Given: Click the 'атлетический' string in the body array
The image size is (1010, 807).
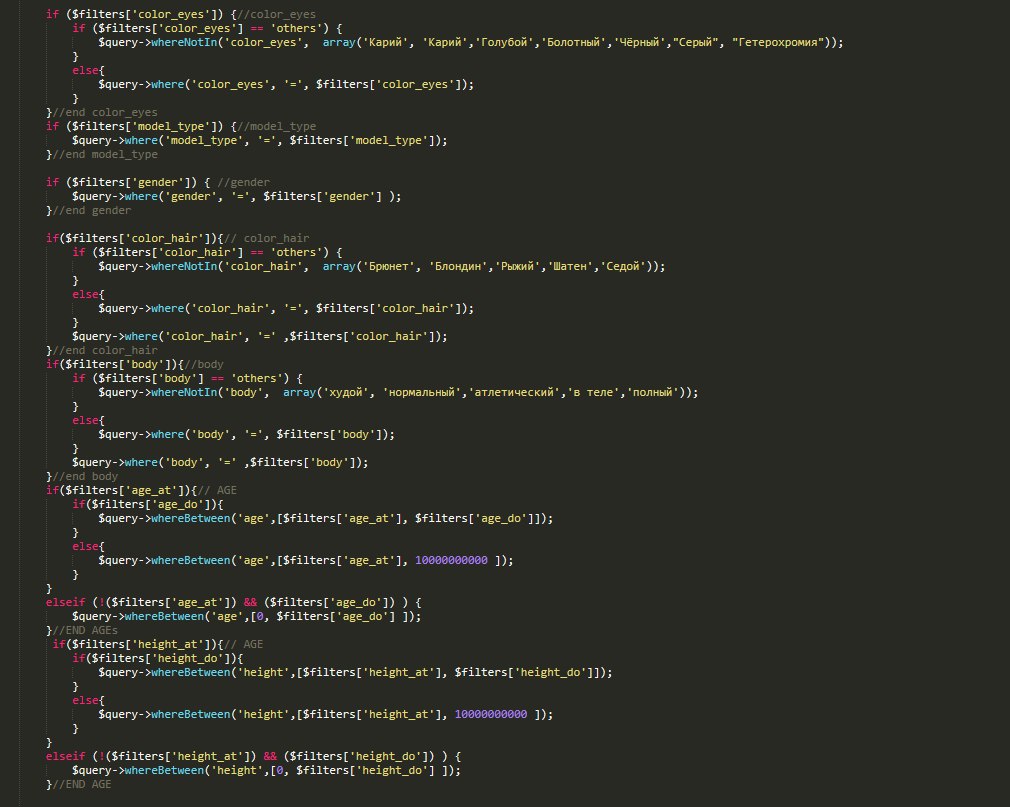Looking at the screenshot, I should pyautogui.click(x=514, y=393).
